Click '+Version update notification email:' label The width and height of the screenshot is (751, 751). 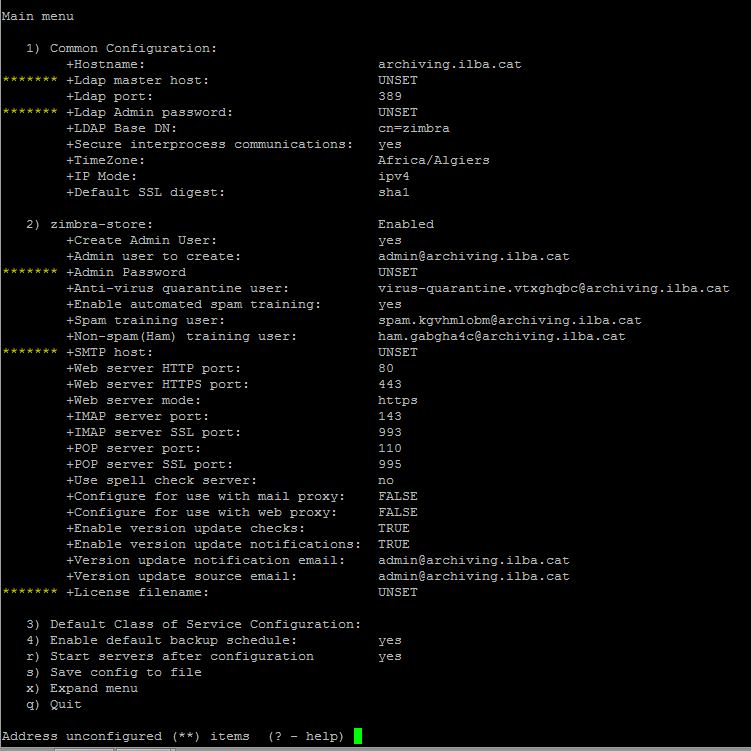tap(205, 560)
